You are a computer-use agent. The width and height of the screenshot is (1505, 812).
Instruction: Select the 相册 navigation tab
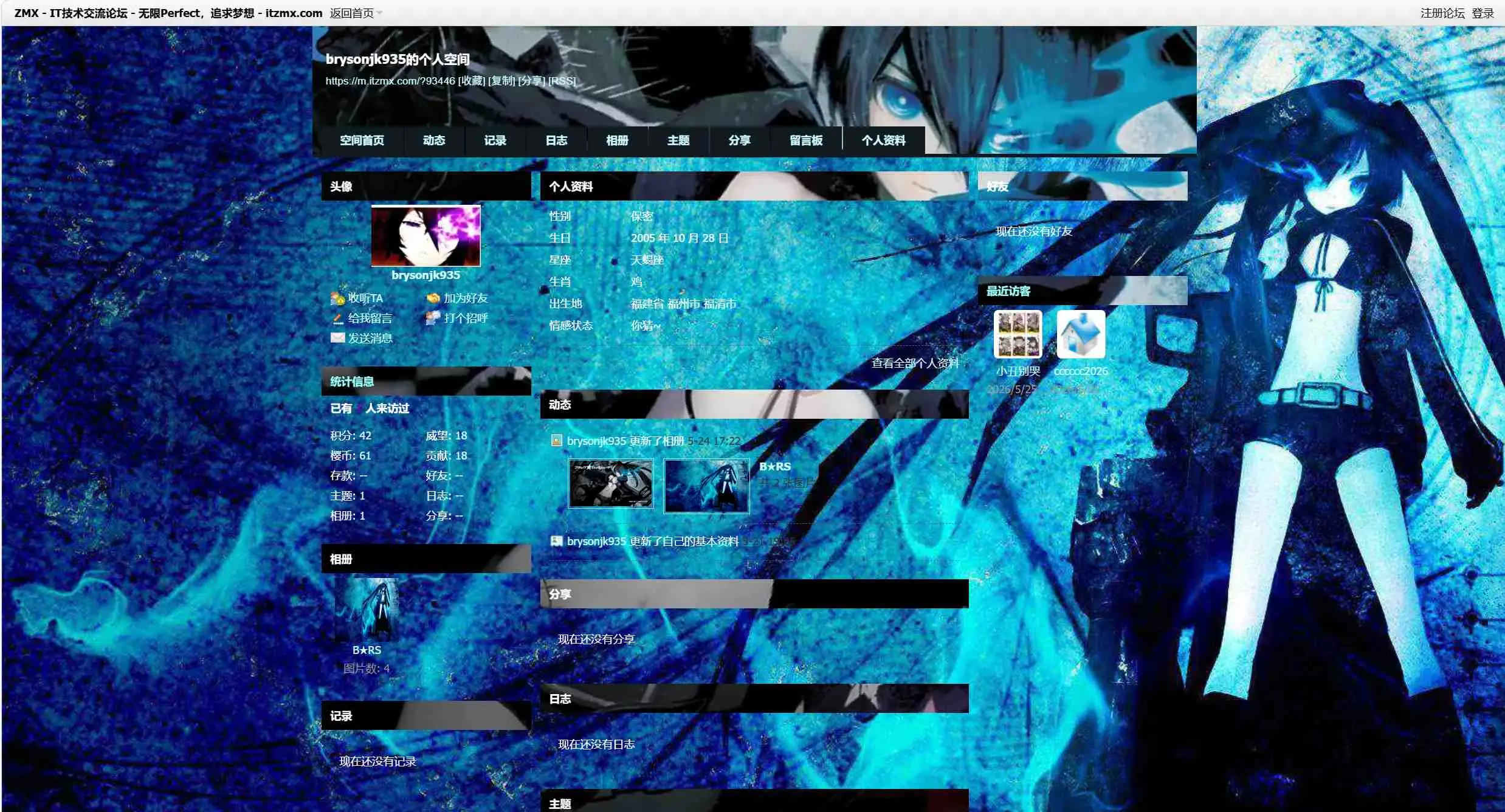point(617,140)
